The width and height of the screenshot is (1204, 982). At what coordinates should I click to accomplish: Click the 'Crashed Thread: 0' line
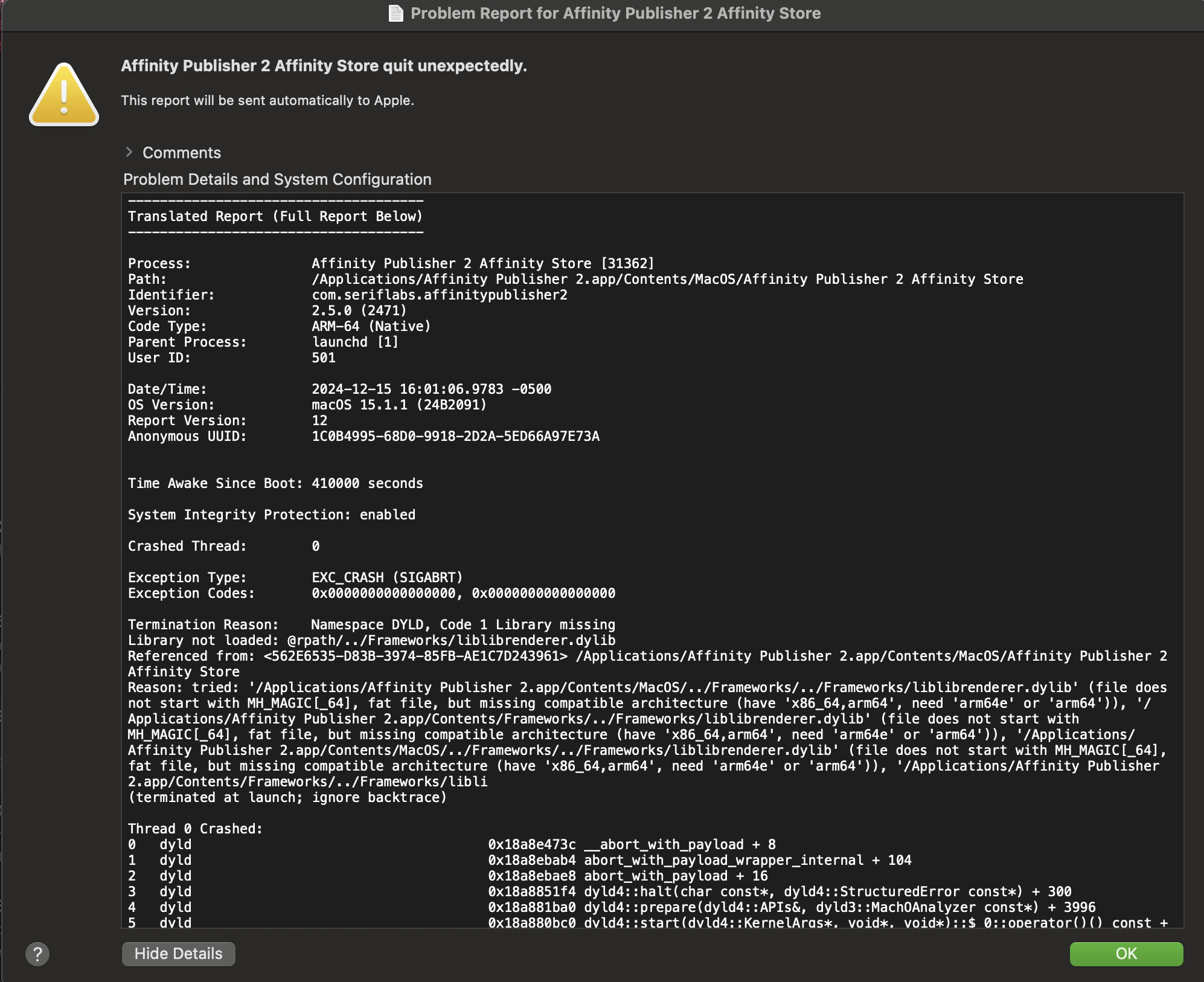(x=223, y=546)
